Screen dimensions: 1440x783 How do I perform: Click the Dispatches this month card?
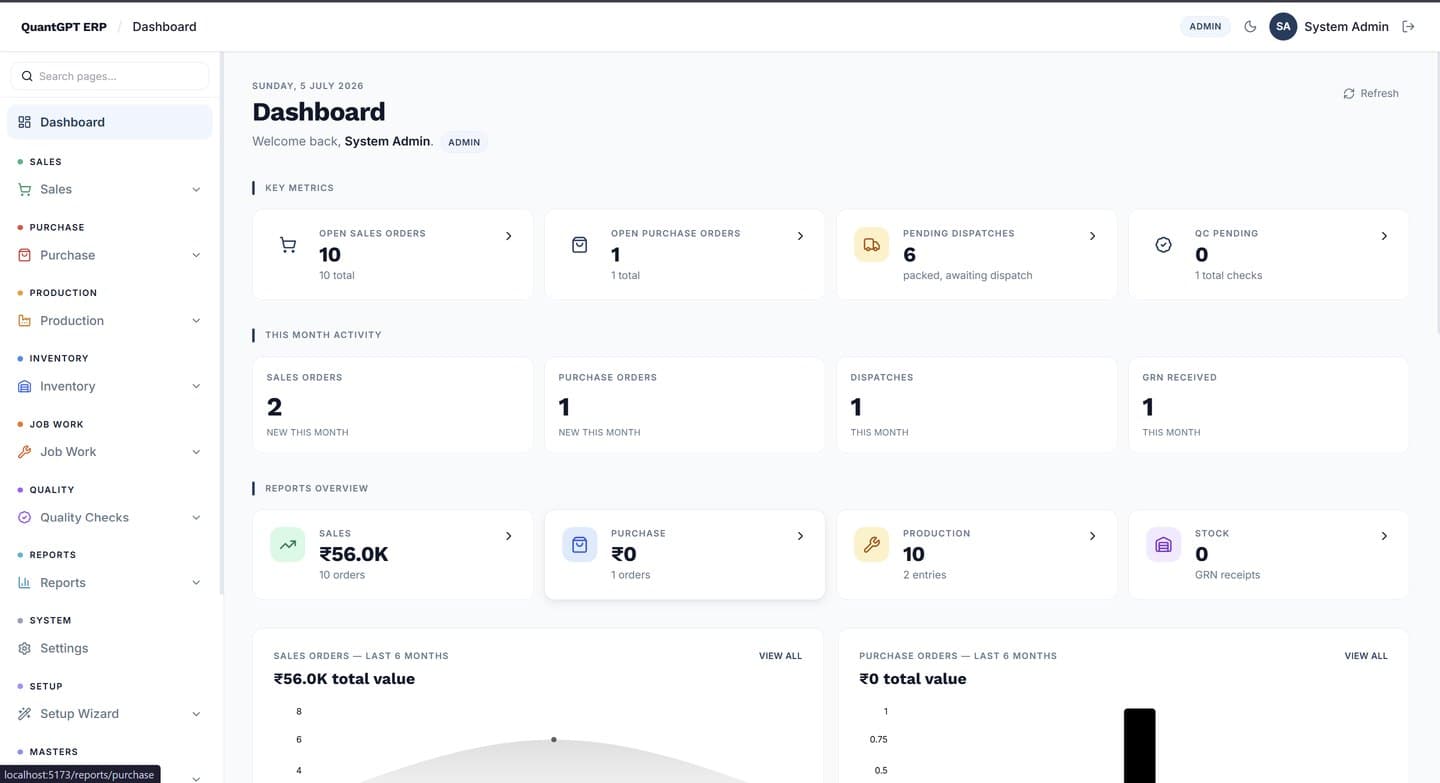pos(977,405)
